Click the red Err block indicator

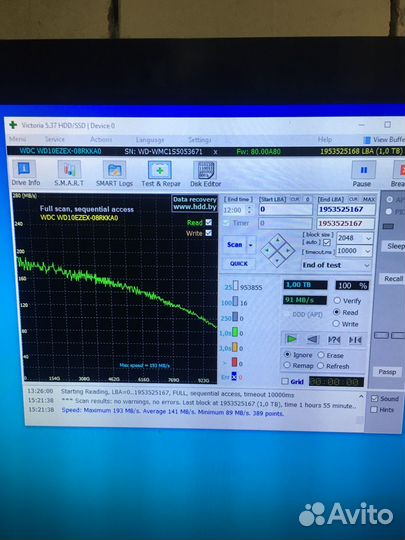tap(234, 376)
